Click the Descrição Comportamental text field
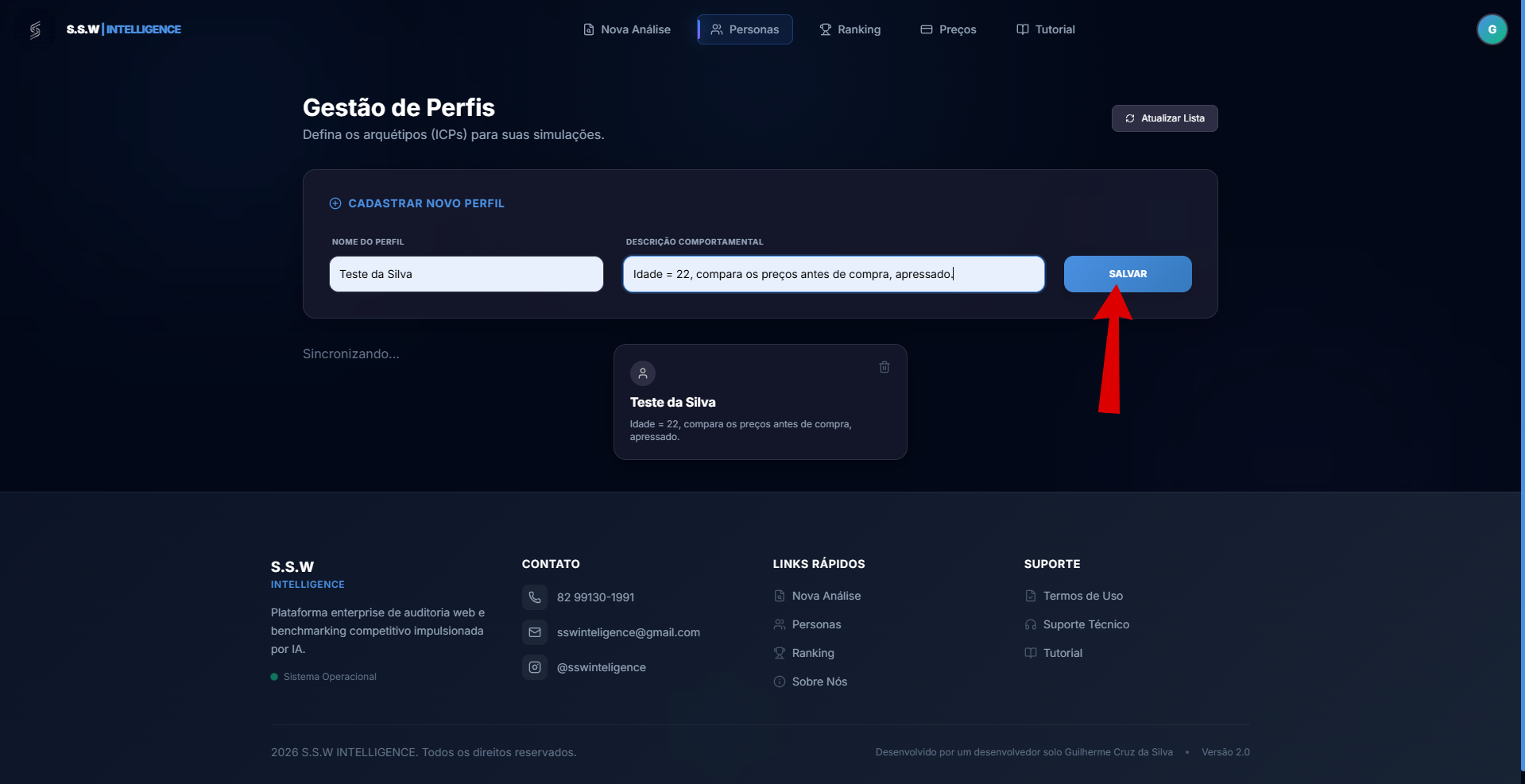Image resolution: width=1525 pixels, height=784 pixels. pyautogui.click(x=833, y=274)
